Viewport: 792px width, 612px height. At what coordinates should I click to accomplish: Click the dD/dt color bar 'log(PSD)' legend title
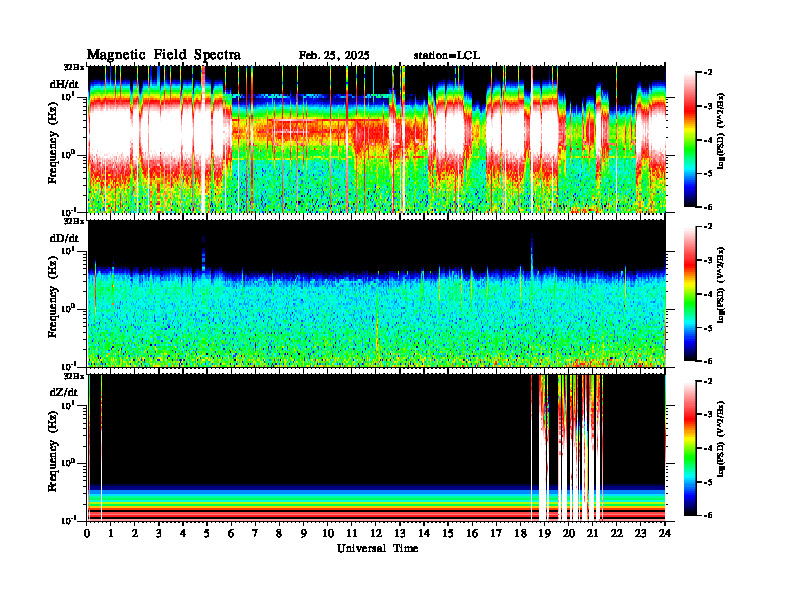point(721,284)
